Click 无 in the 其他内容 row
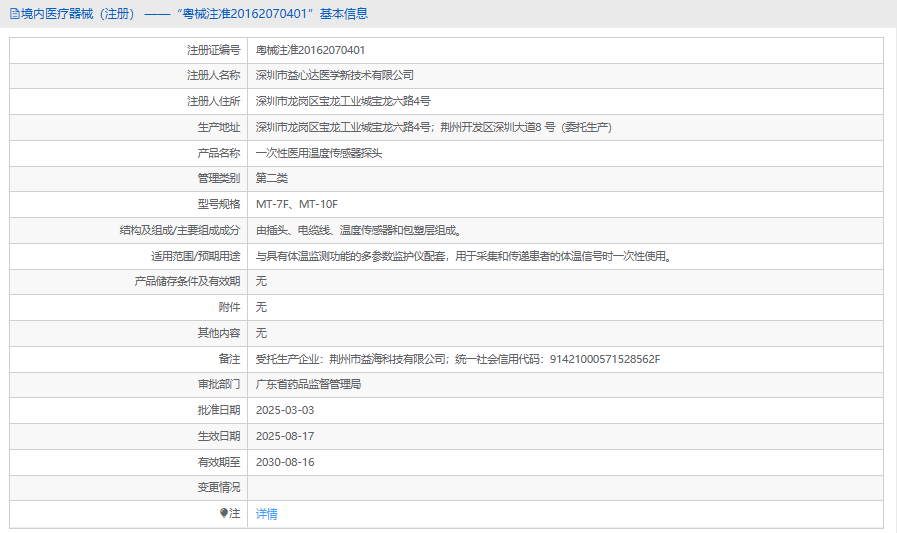 tap(261, 333)
